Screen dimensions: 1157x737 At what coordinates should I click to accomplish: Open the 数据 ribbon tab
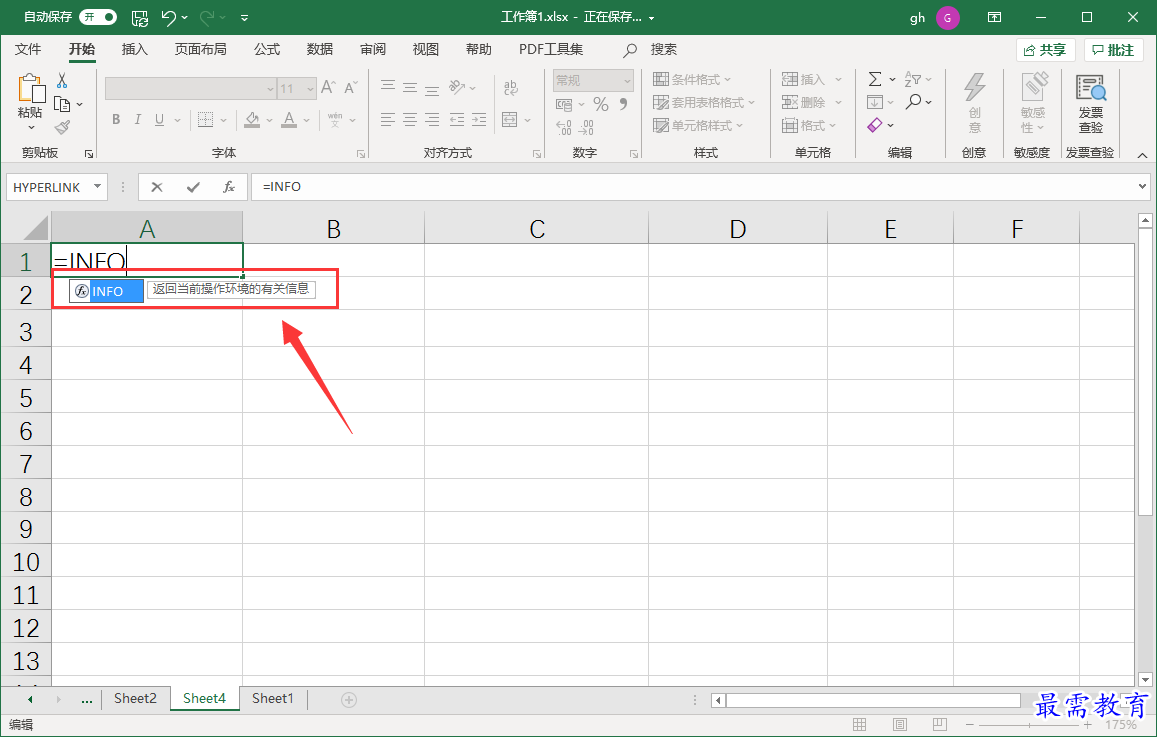[320, 49]
